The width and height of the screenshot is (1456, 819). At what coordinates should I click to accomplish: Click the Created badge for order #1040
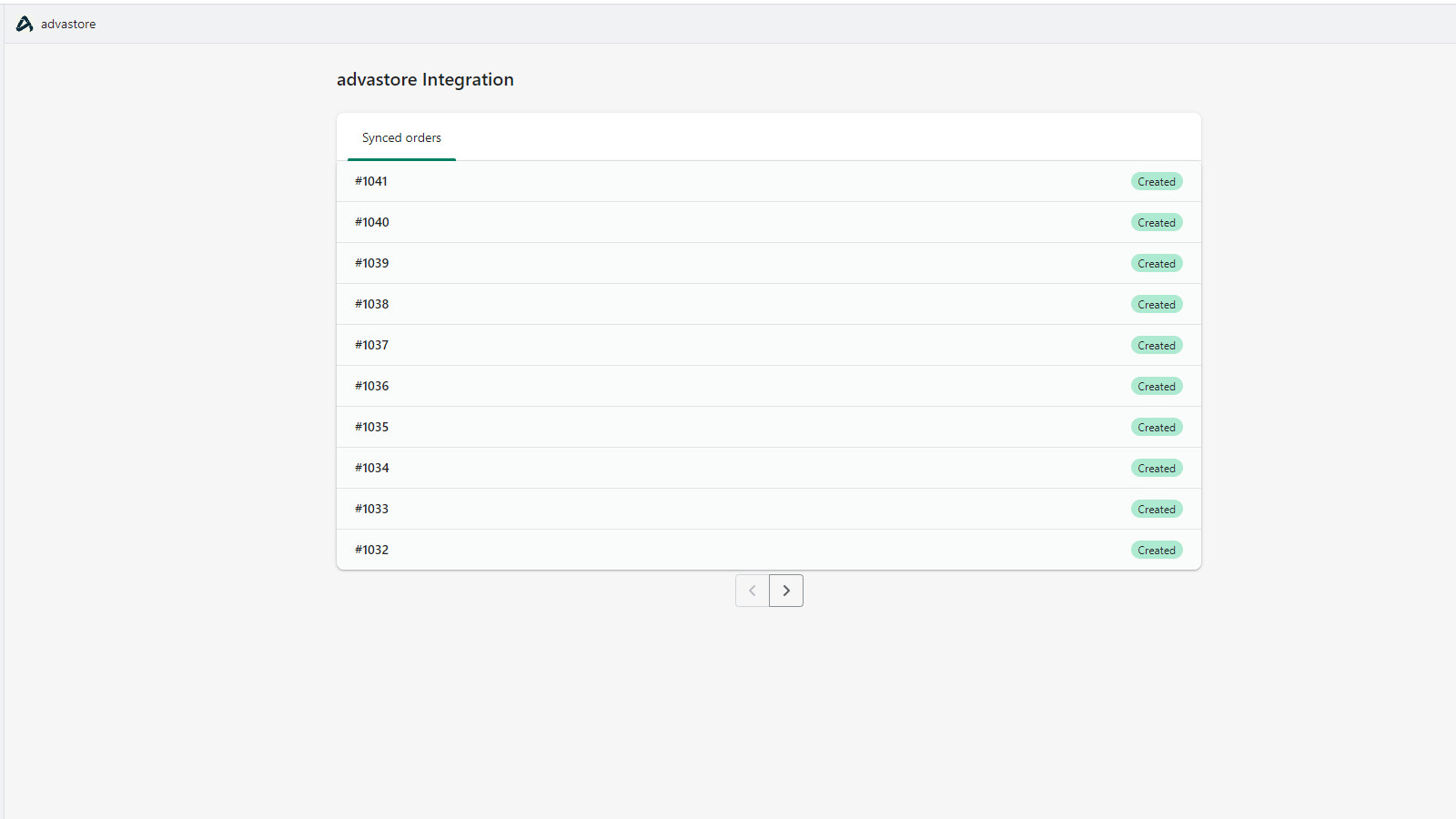(1157, 223)
